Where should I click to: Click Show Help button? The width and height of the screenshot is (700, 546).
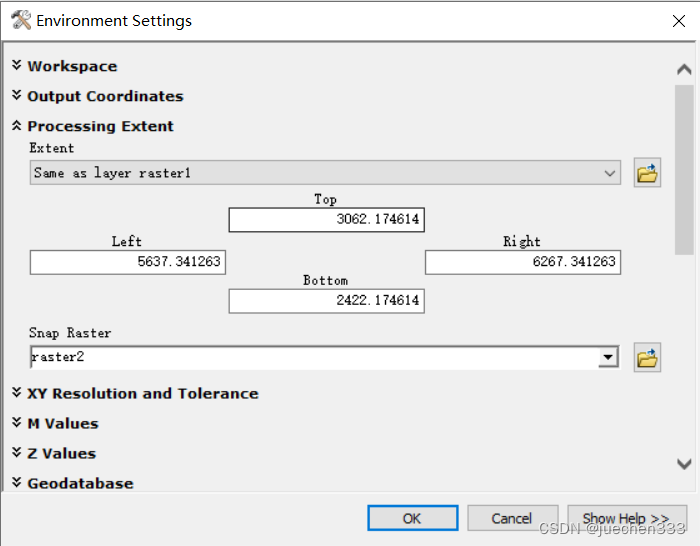(626, 518)
